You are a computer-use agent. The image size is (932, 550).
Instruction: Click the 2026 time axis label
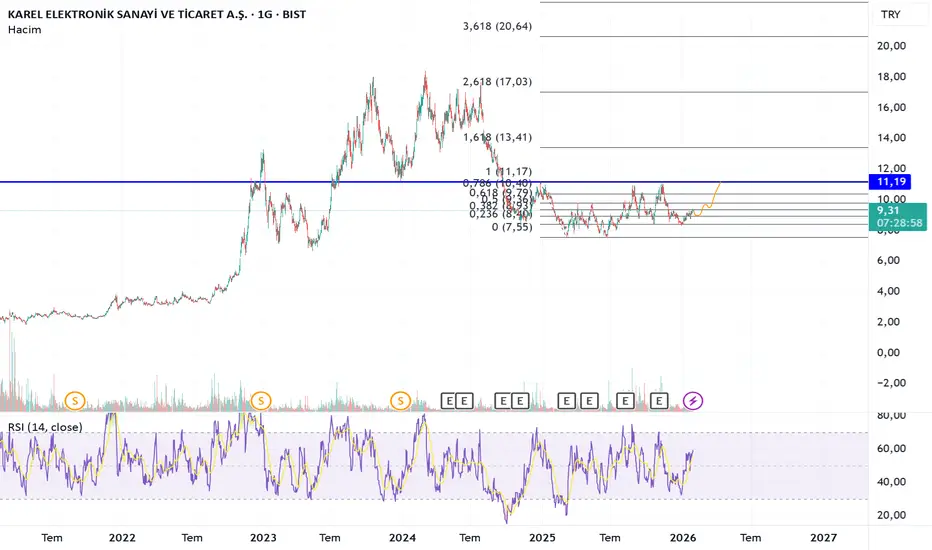[683, 538]
